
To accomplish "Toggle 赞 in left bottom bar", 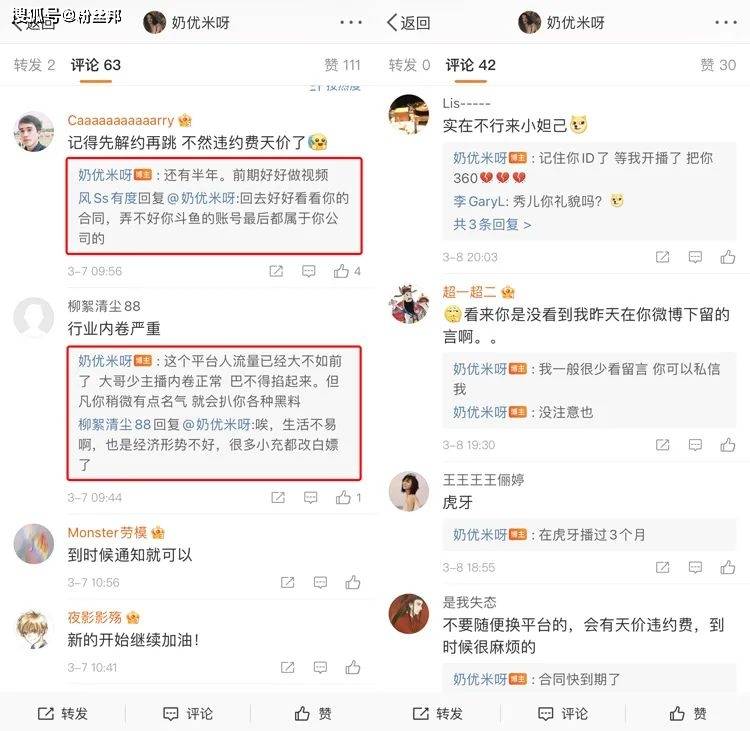I will [x=312, y=714].
